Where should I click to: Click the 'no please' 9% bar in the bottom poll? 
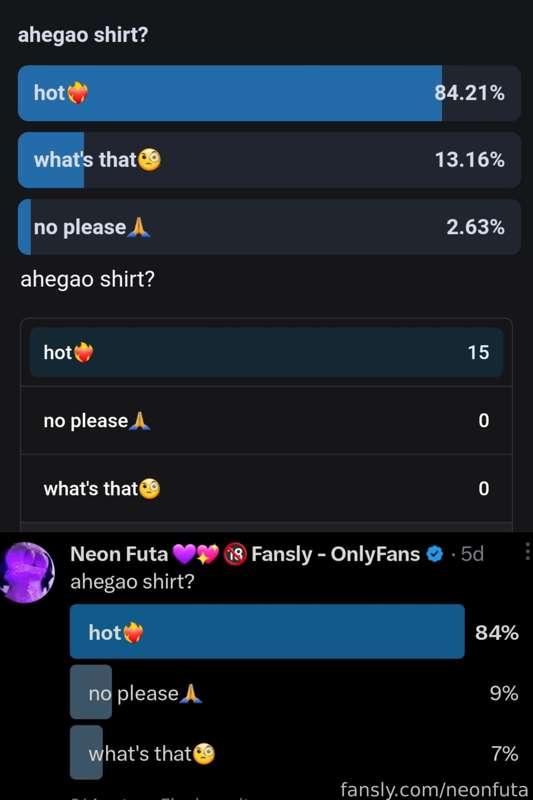[x=294, y=692]
